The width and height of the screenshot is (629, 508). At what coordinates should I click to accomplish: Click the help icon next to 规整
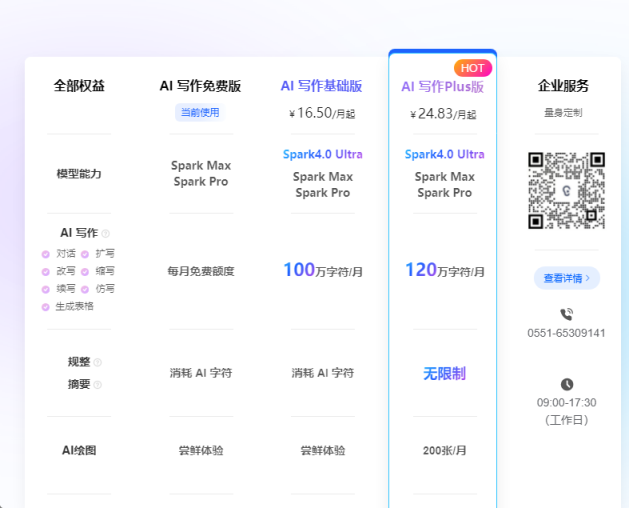pyautogui.click(x=98, y=362)
